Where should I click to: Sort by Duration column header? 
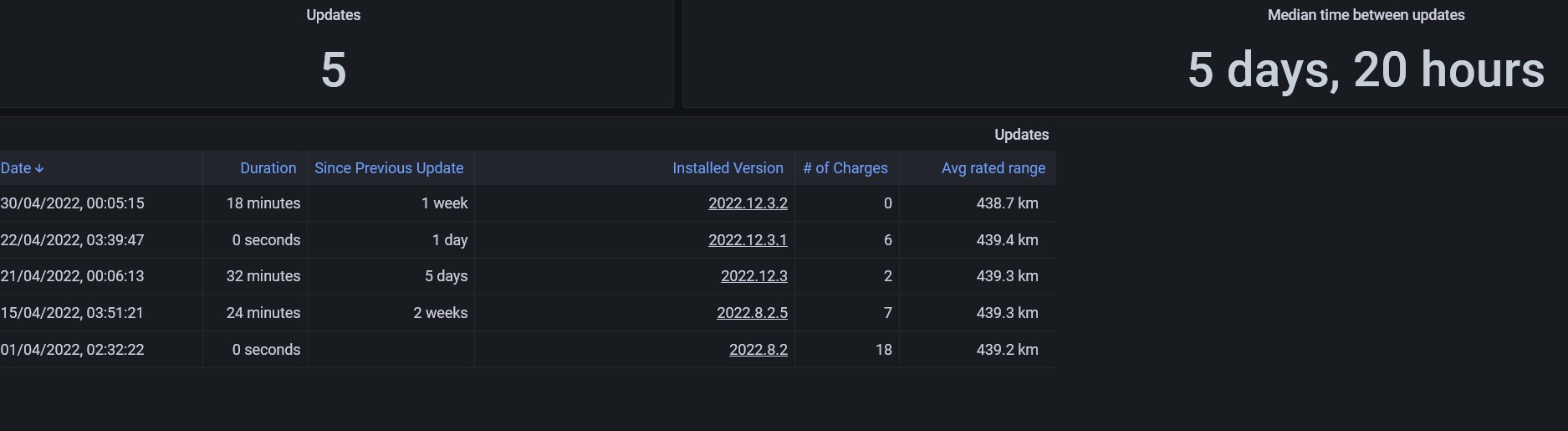click(x=268, y=168)
